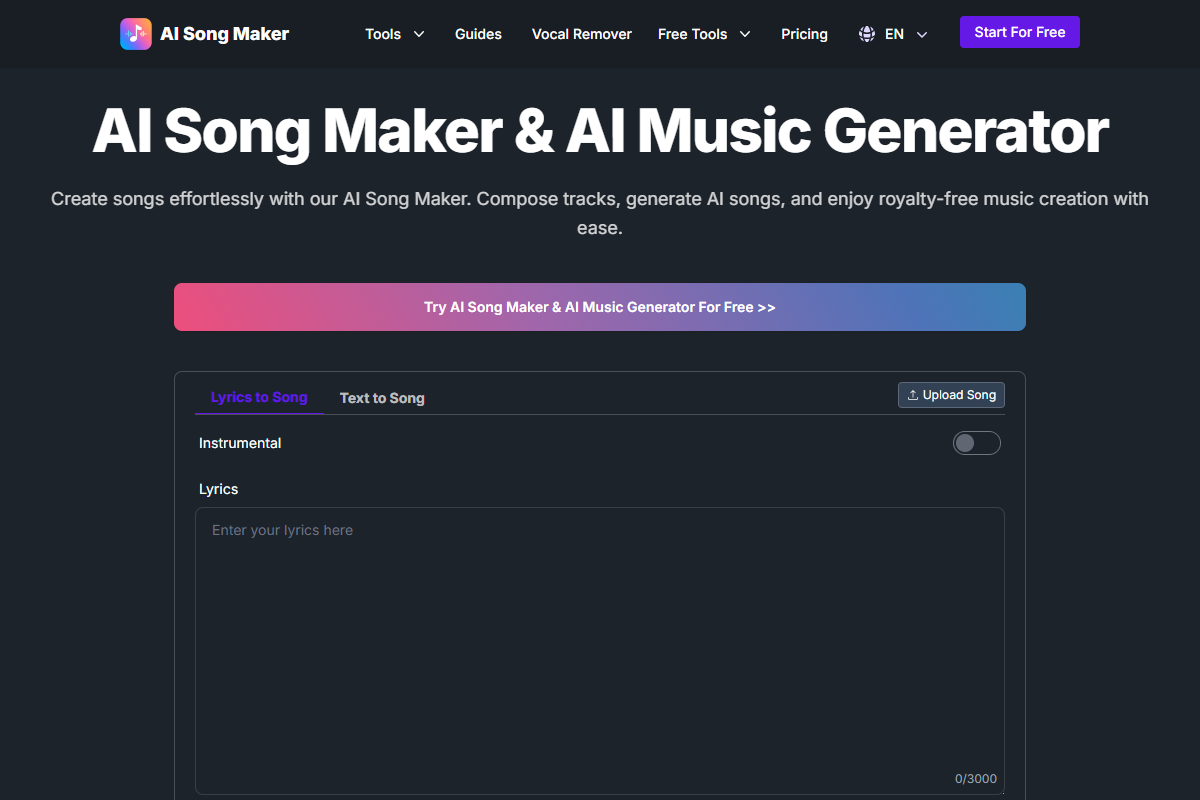Click the lyrics entry text area
1200x800 pixels.
(x=600, y=650)
